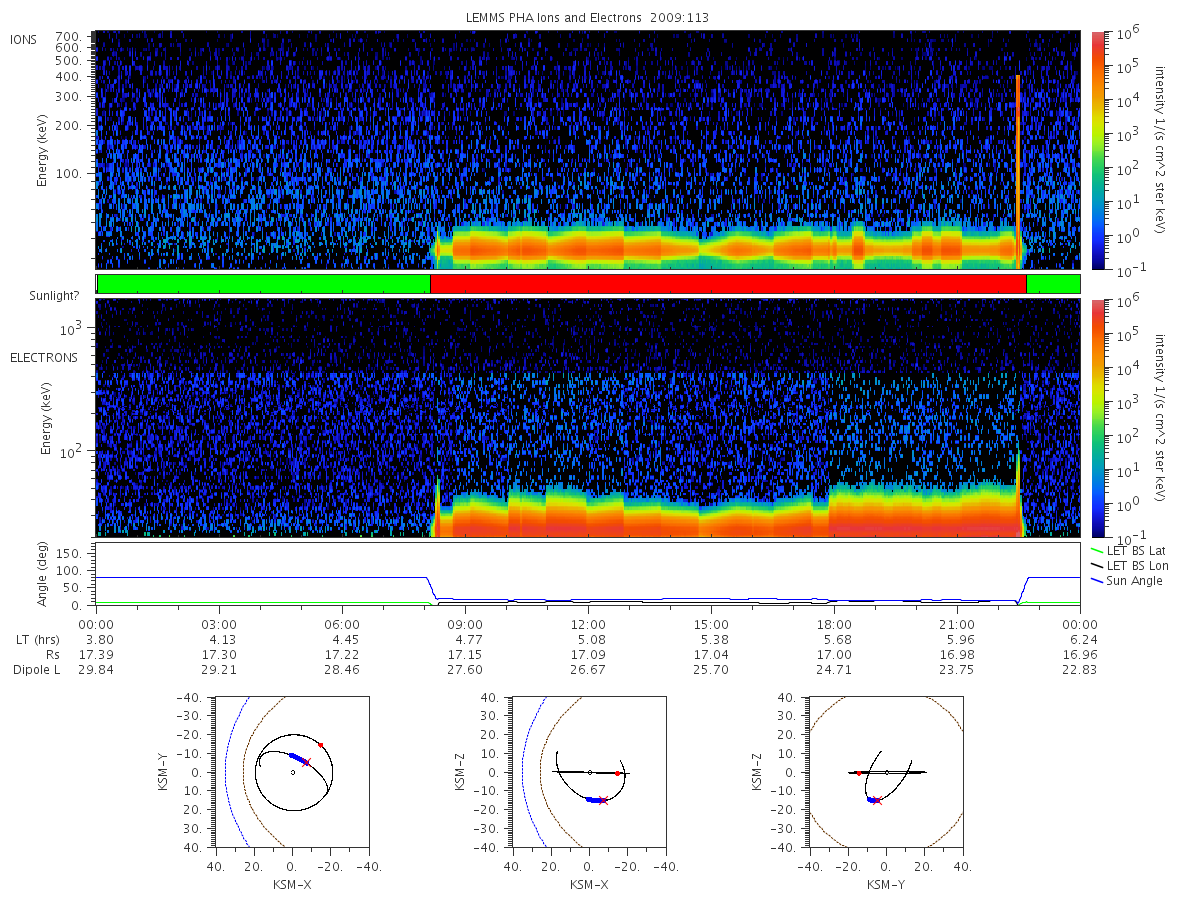Click the red Sunlight status bar segment
Image resolution: width=1200 pixels, height=900 pixels.
728,284
